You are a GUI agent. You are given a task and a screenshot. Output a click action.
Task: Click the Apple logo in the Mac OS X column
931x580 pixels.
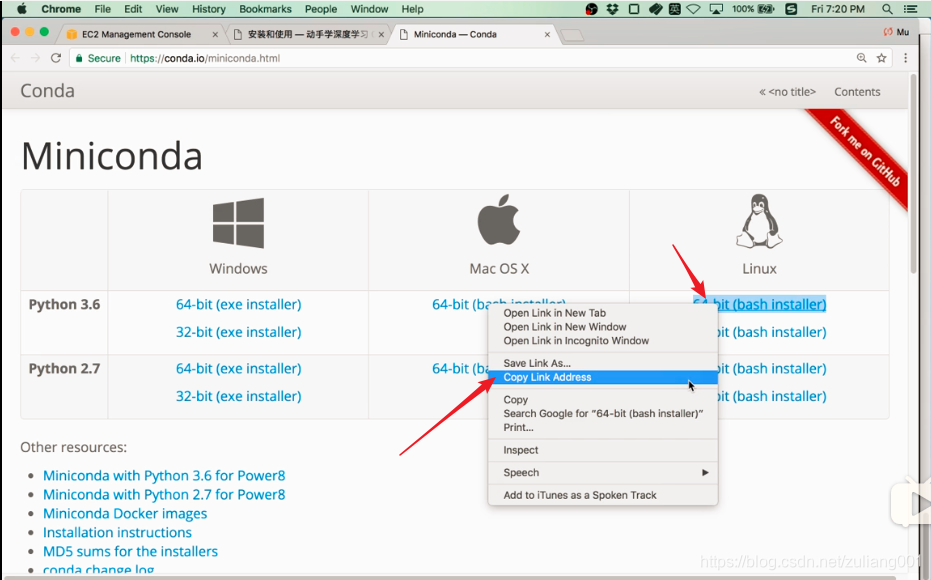click(x=499, y=220)
